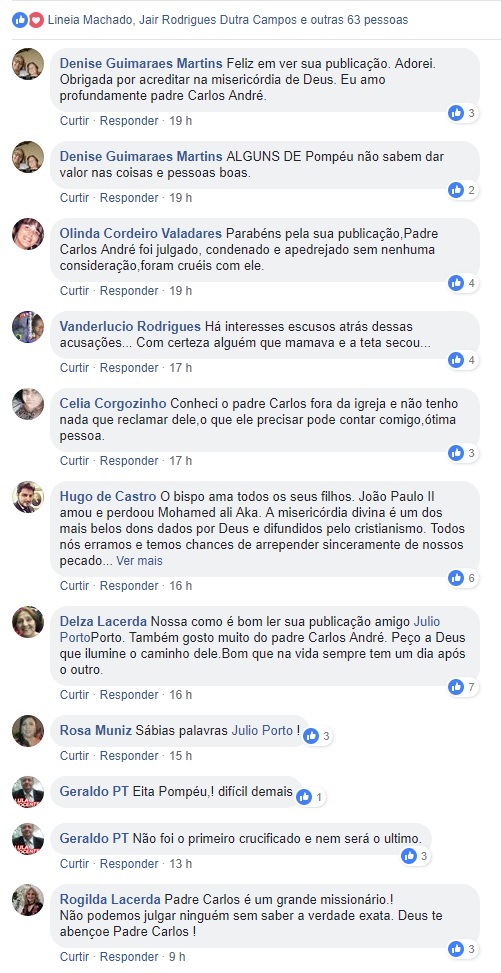501x973 pixels.
Task: Open the likes on Olinda Cordeiro Valadares's comment
Action: pos(463,283)
